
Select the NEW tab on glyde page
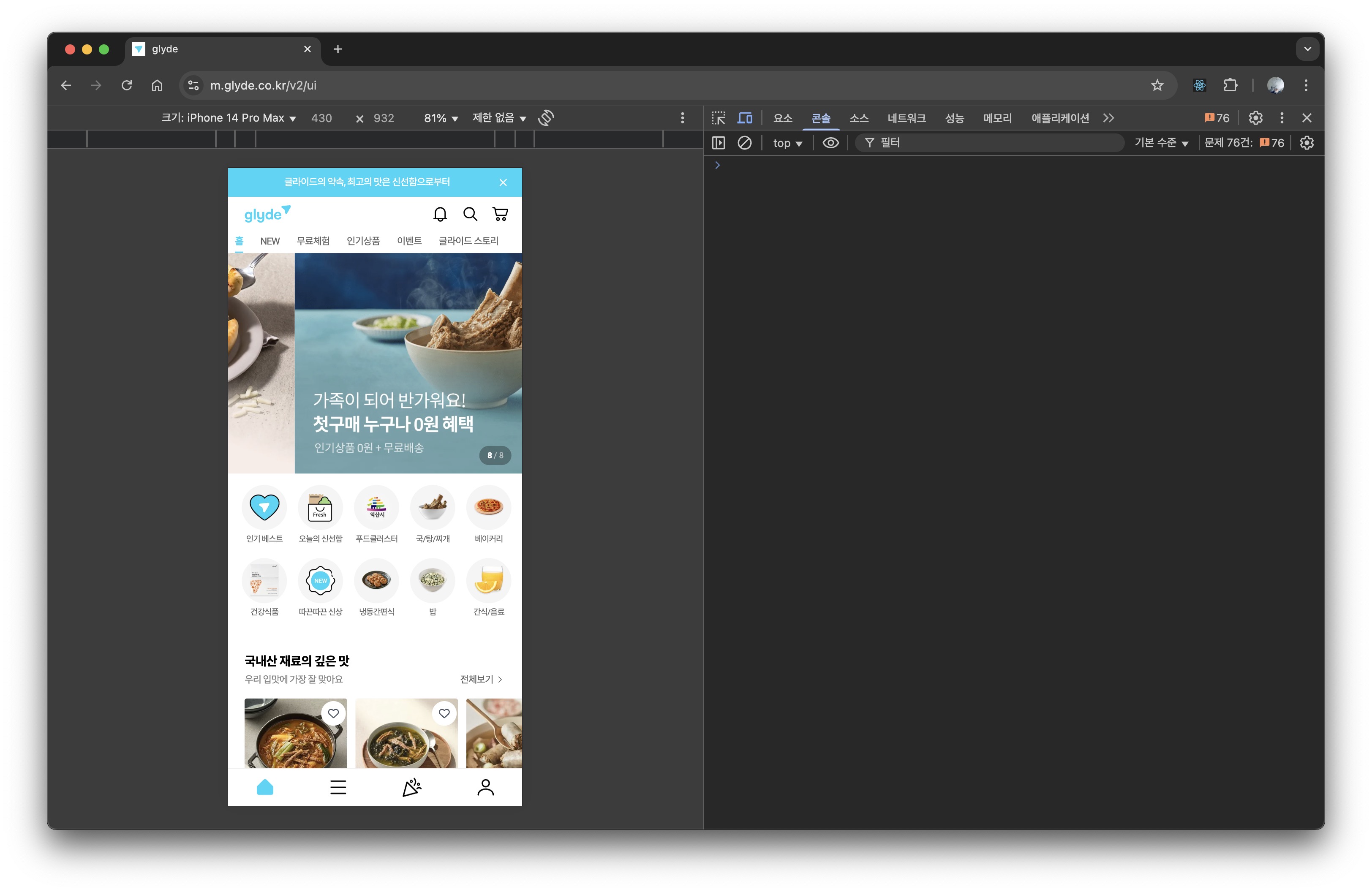tap(270, 241)
